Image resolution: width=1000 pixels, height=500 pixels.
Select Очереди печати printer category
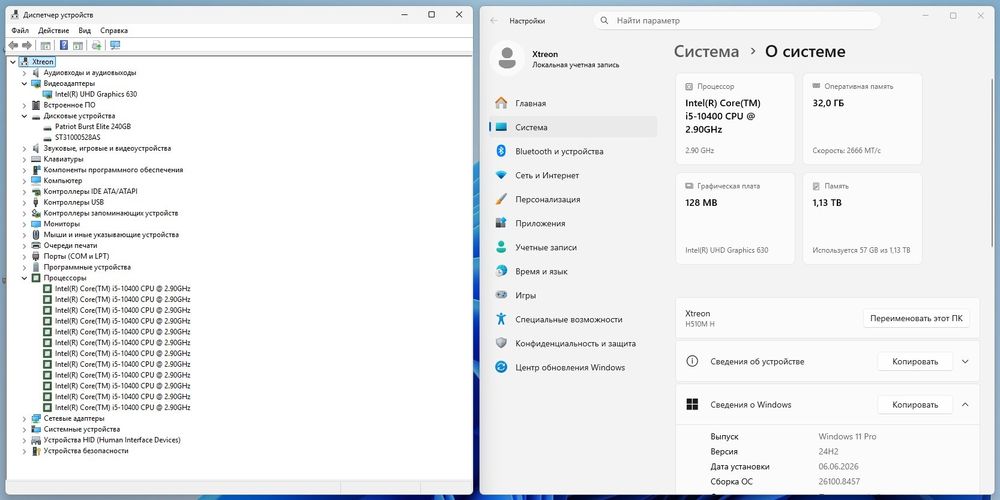click(70, 246)
